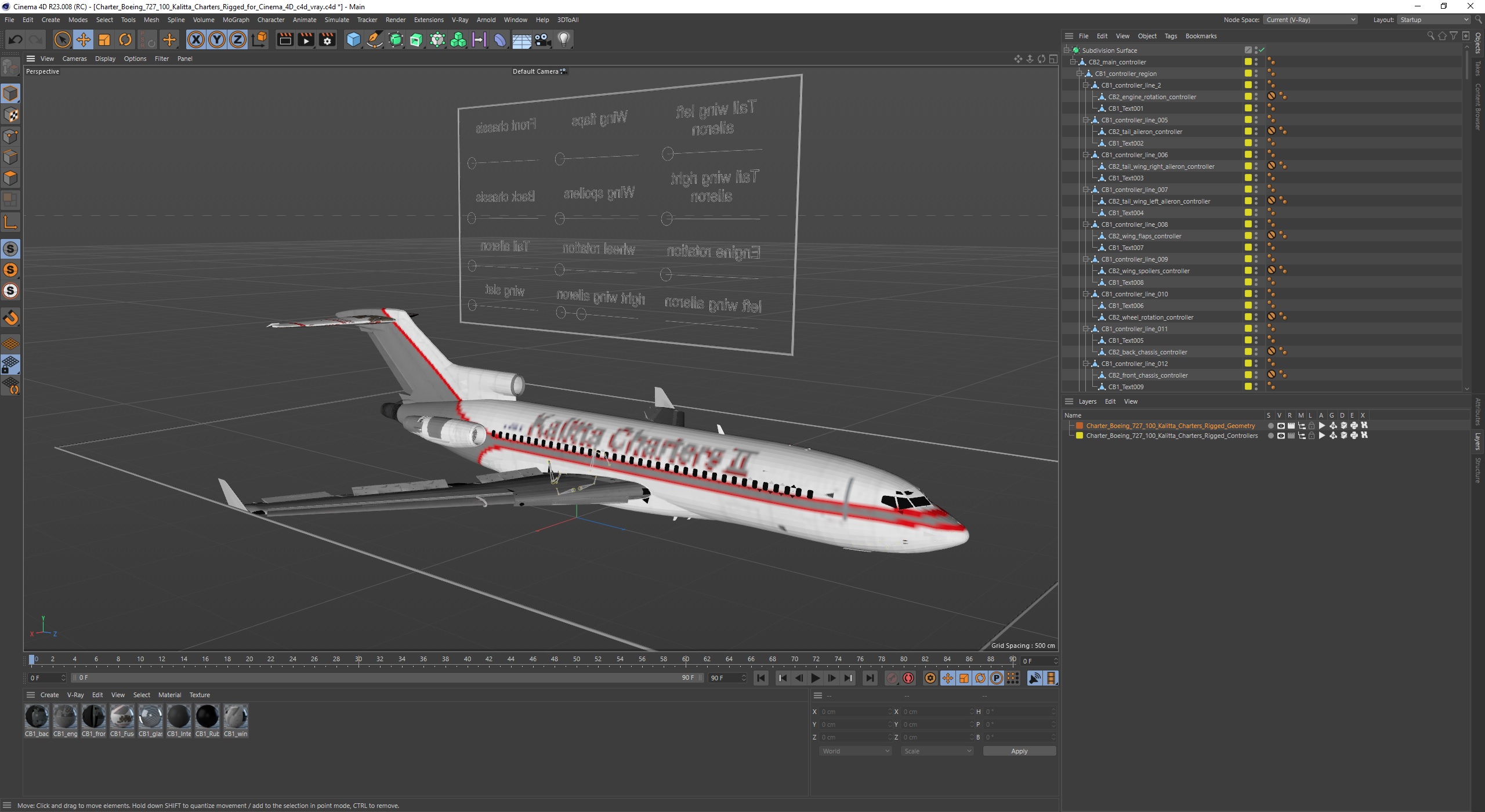Screen dimensions: 1485x812
Task: Toggle Subdivision Surface enabled checkmark
Action: click(x=1262, y=50)
